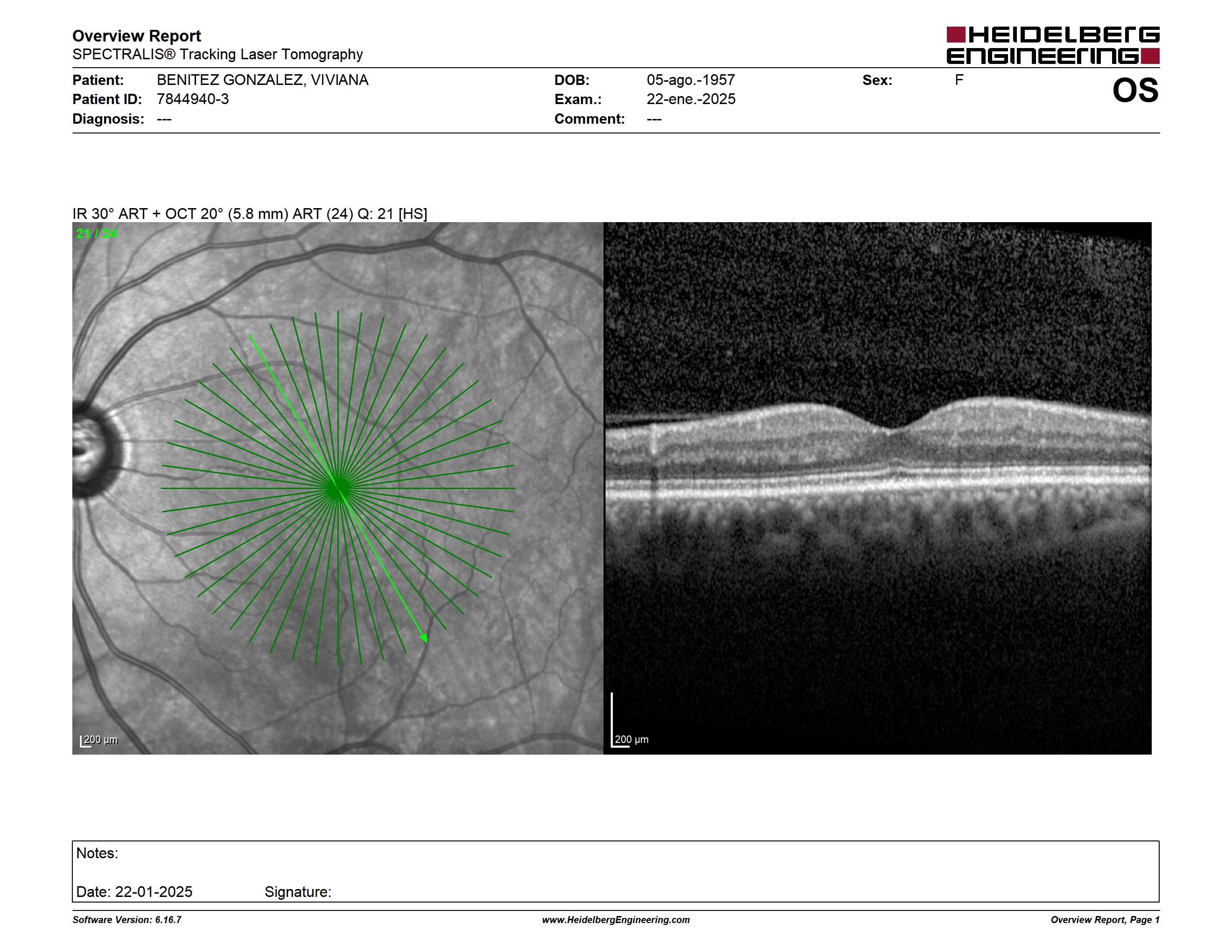Select DOB value "05-ago.-1957"
This screenshot has height=952, width=1232.
pos(691,80)
